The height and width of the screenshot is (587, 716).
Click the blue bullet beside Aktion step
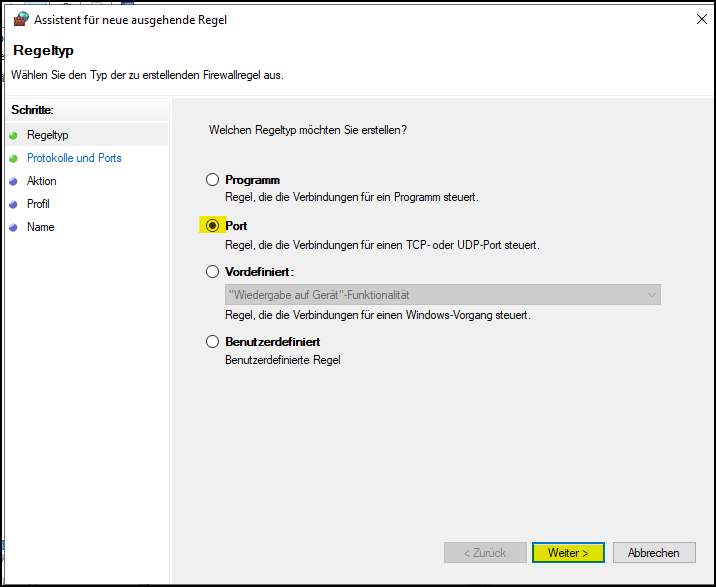tap(13, 181)
